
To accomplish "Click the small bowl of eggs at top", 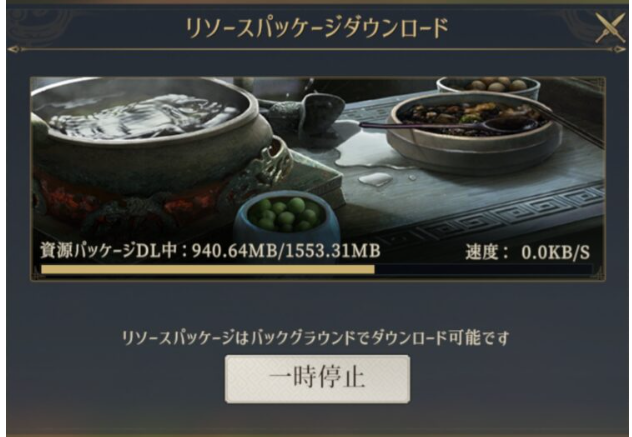I will (x=488, y=87).
